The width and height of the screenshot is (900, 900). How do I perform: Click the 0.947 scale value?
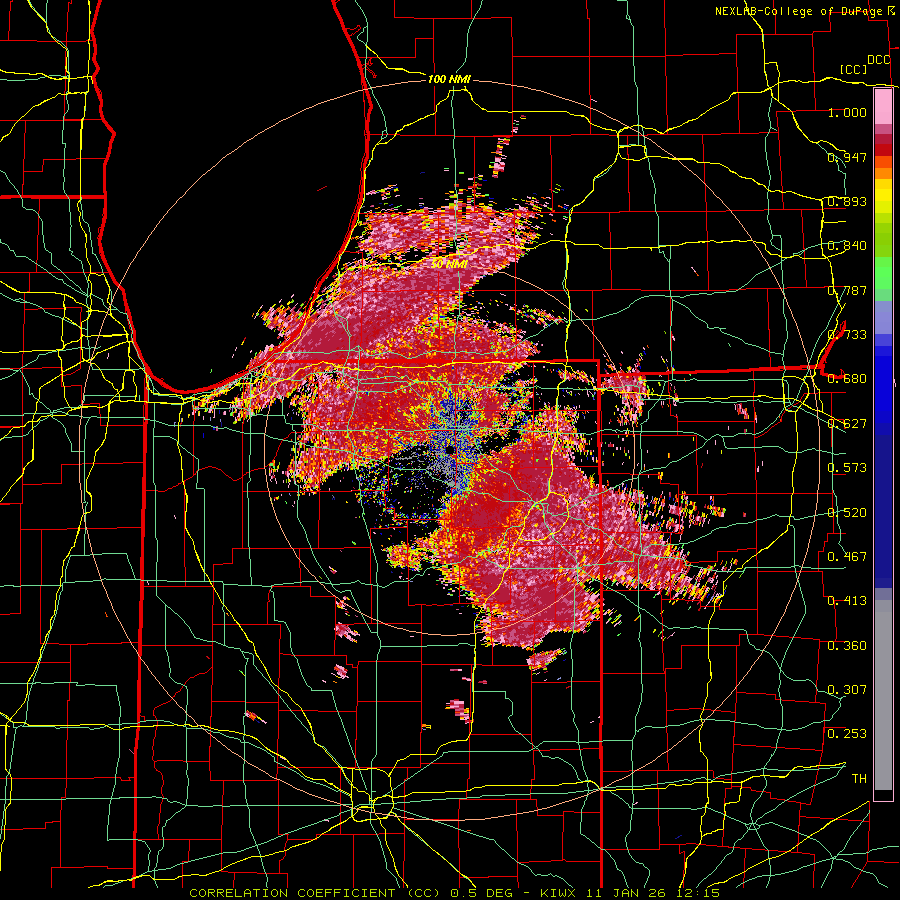click(x=847, y=157)
